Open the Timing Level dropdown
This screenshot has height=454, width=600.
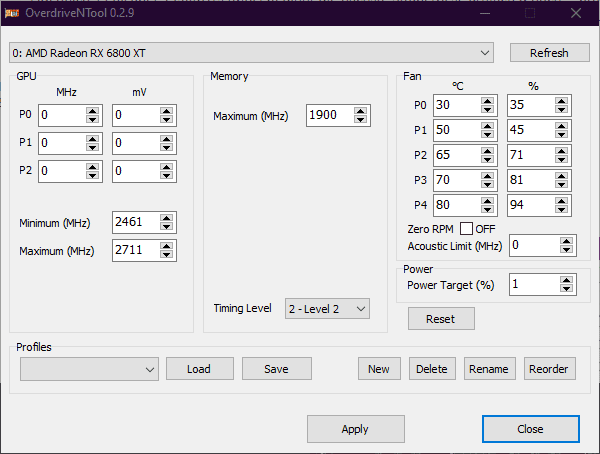tap(327, 309)
